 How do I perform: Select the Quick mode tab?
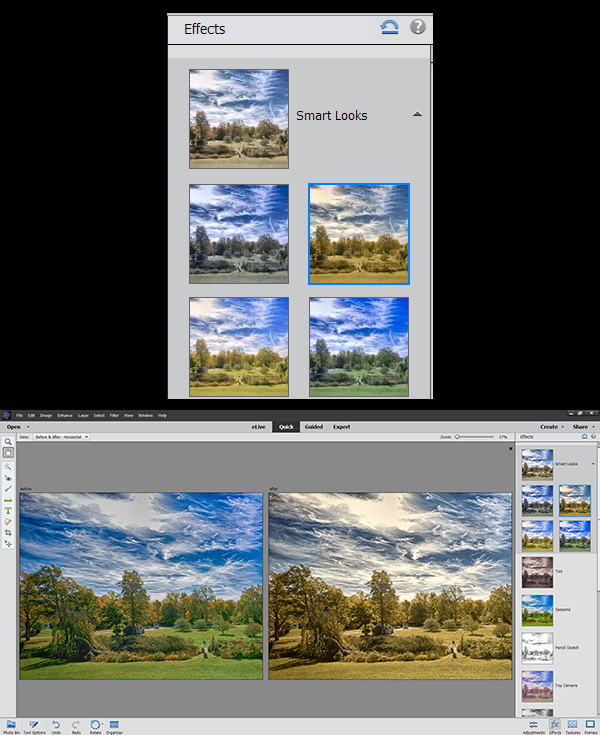click(x=286, y=427)
